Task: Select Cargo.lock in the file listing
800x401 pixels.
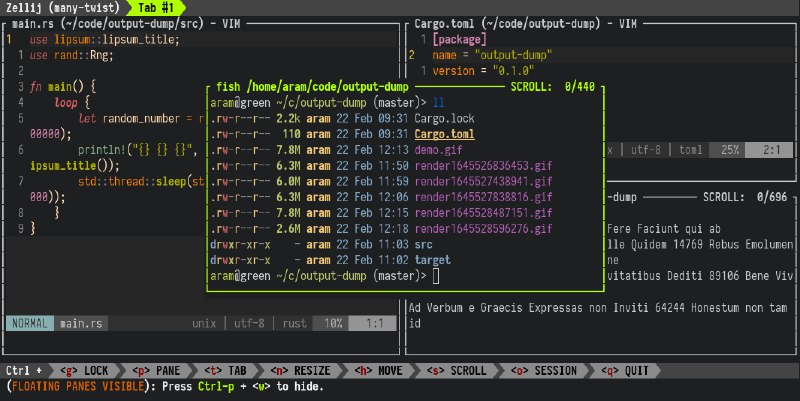Action: (x=445, y=118)
